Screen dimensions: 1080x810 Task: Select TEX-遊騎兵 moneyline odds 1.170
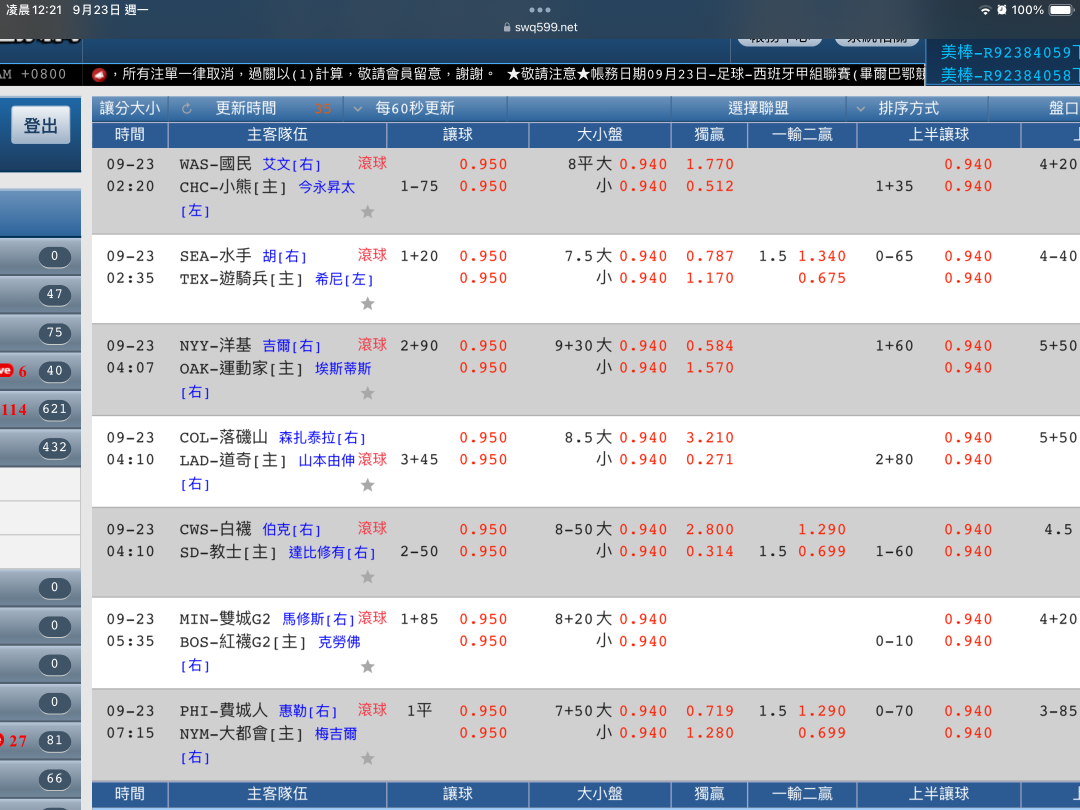click(709, 278)
